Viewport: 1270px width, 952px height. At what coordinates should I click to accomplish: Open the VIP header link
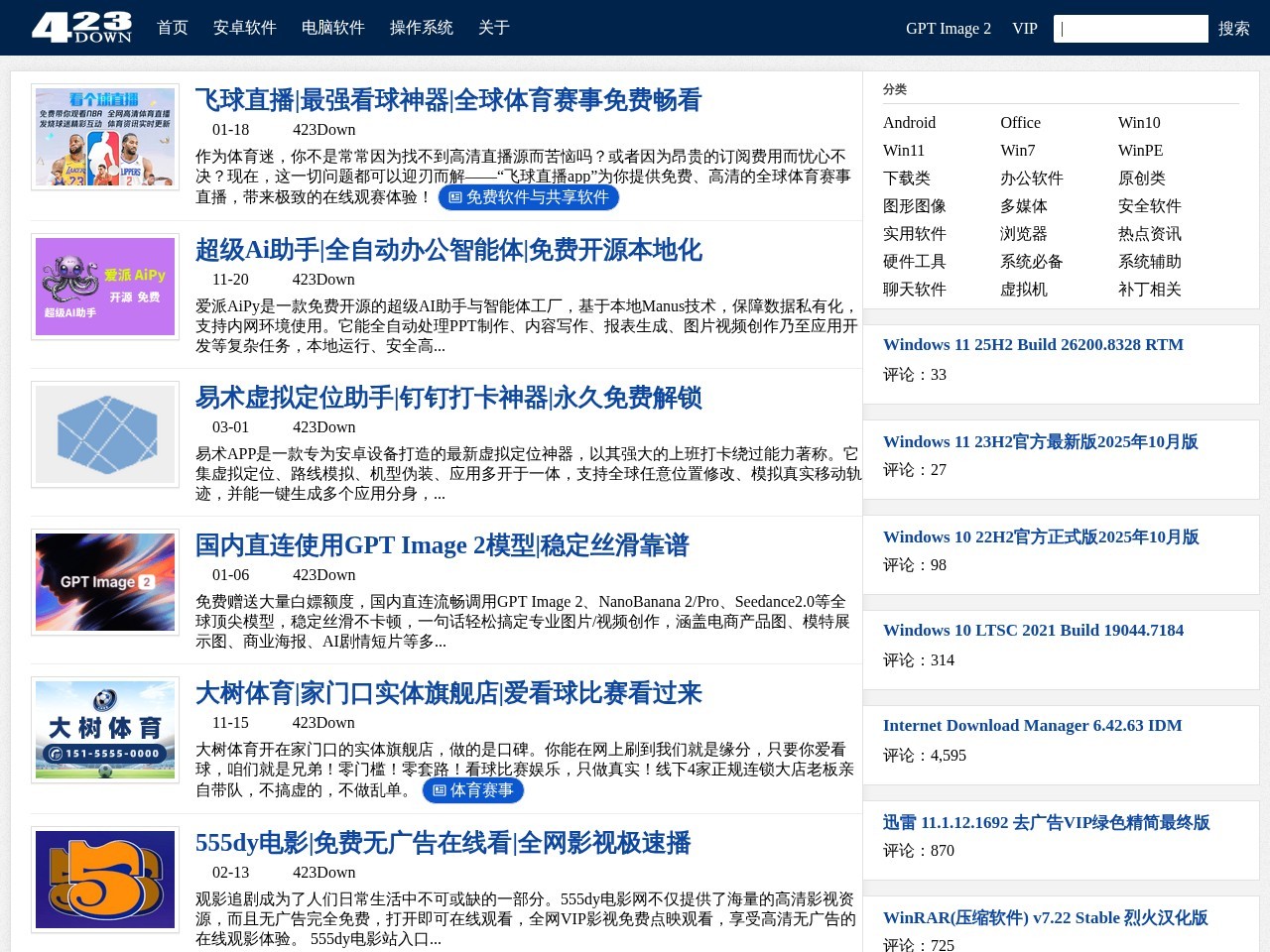point(1025,28)
